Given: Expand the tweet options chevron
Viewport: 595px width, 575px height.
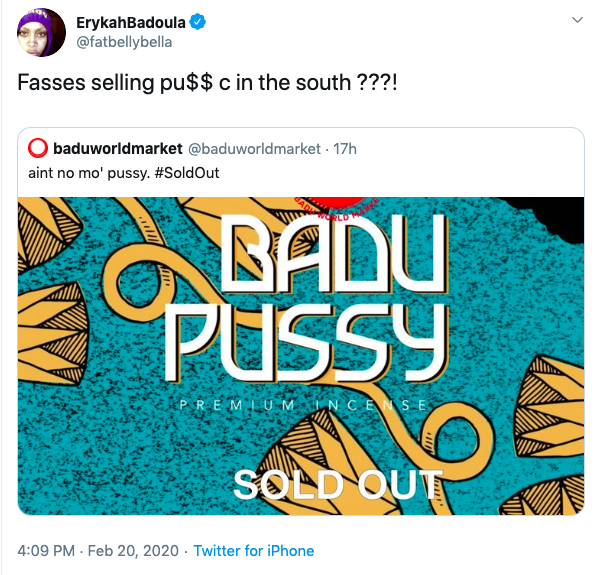Looking at the screenshot, I should pos(577,20).
